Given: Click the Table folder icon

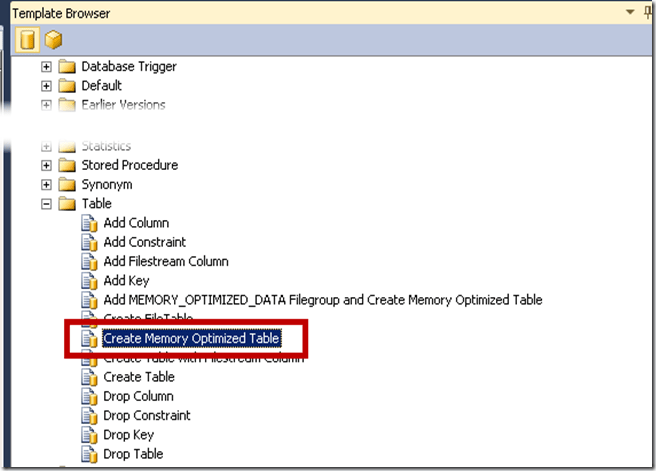Looking at the screenshot, I should pos(67,204).
